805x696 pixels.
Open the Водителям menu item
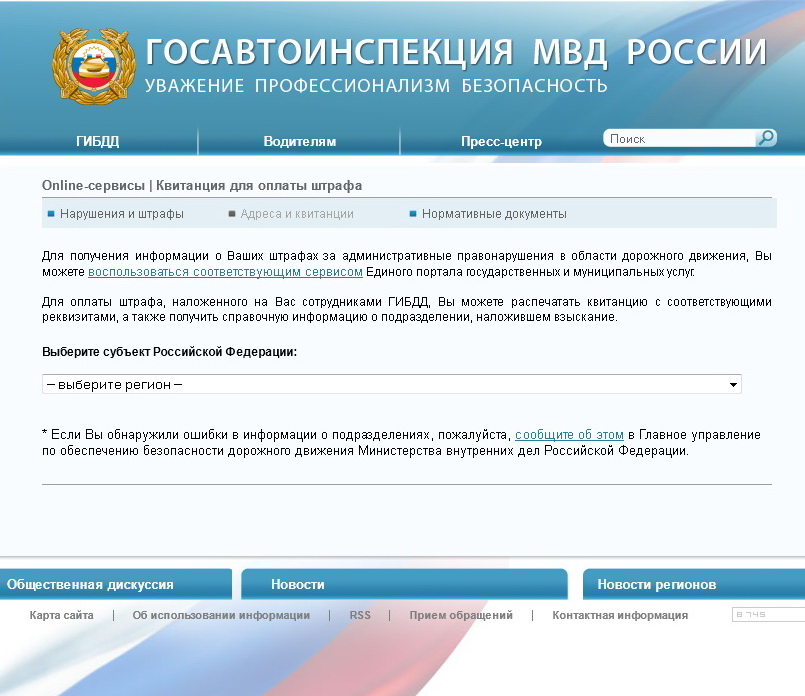pyautogui.click(x=299, y=142)
